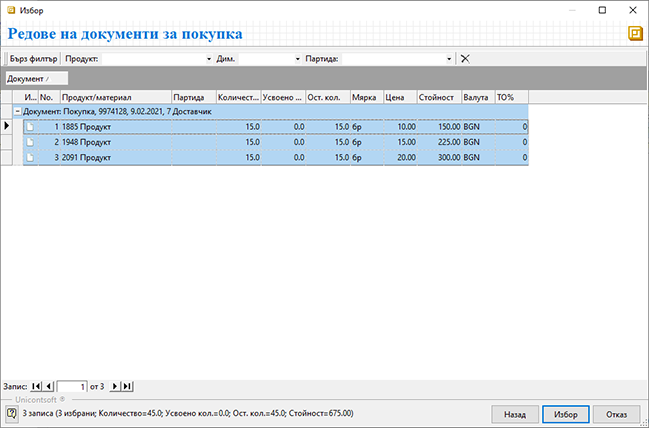Click the Количест... column header
The width and height of the screenshot is (649, 428).
[x=239, y=97]
